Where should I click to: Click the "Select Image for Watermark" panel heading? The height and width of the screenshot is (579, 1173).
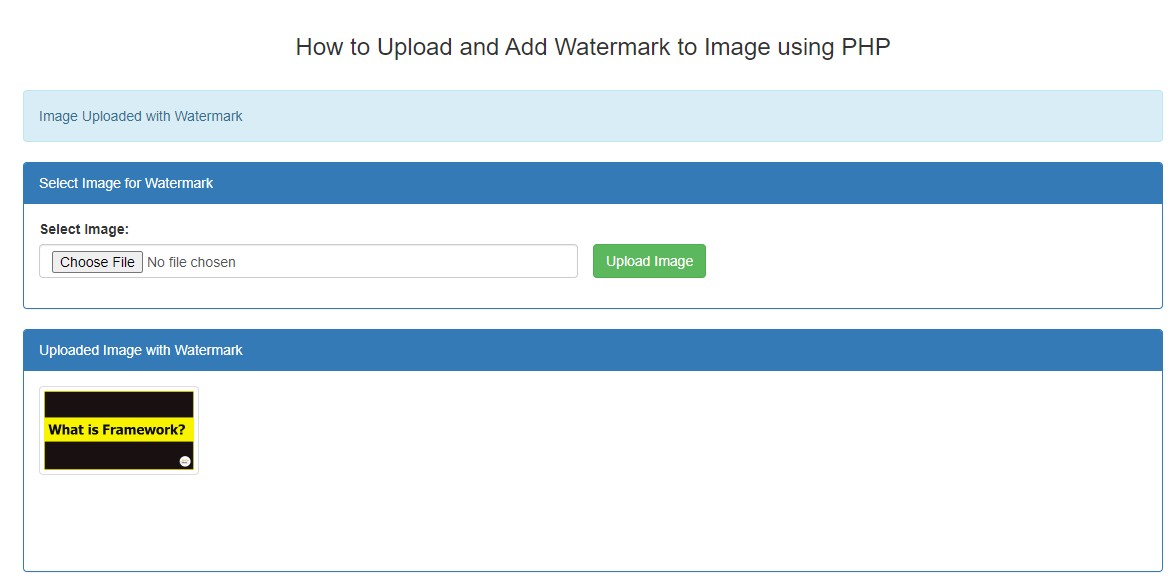tap(126, 183)
